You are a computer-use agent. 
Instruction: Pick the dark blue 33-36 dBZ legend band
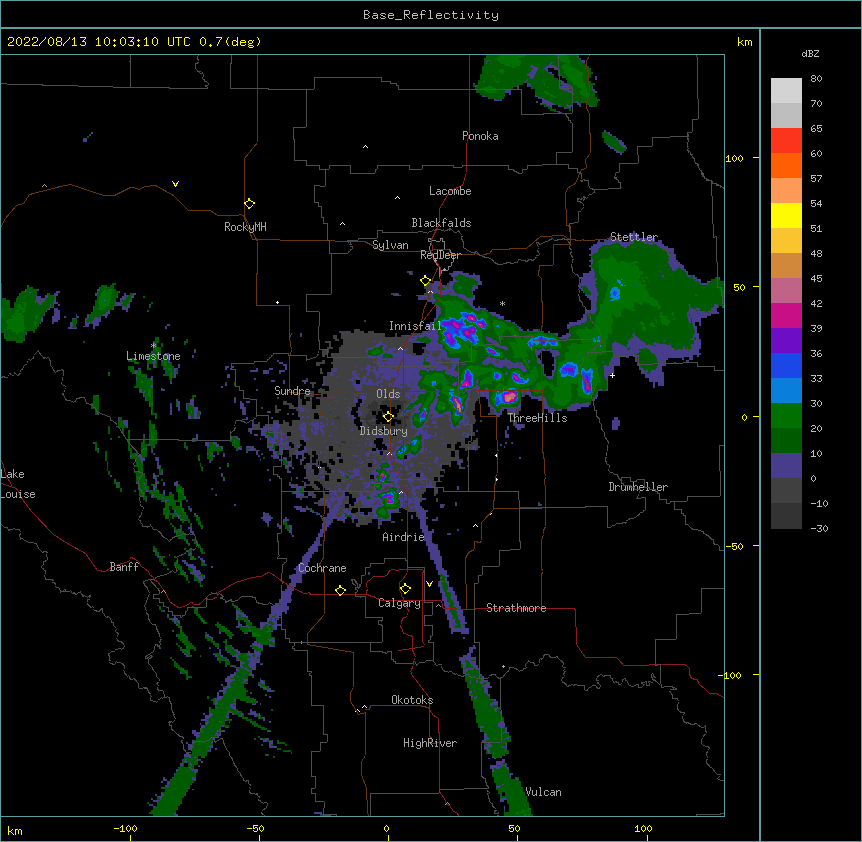[x=786, y=365]
